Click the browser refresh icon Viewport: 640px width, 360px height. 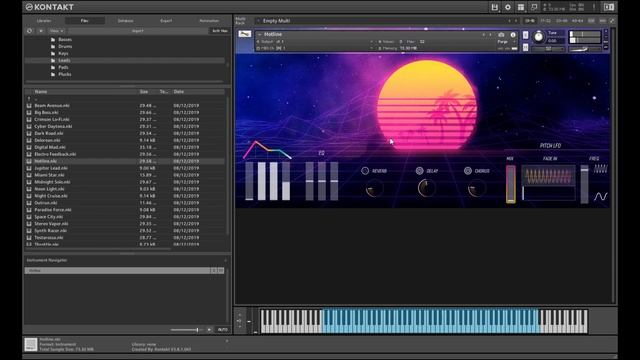pos(29,31)
